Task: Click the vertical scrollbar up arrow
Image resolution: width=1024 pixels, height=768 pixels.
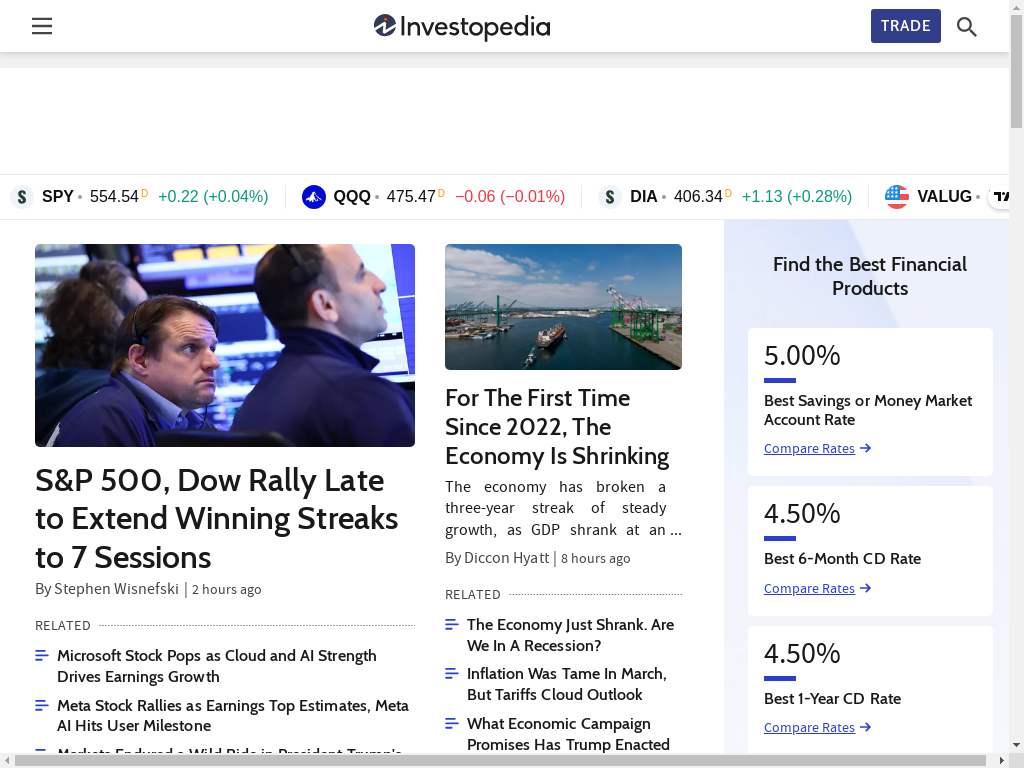Action: point(1016,7)
